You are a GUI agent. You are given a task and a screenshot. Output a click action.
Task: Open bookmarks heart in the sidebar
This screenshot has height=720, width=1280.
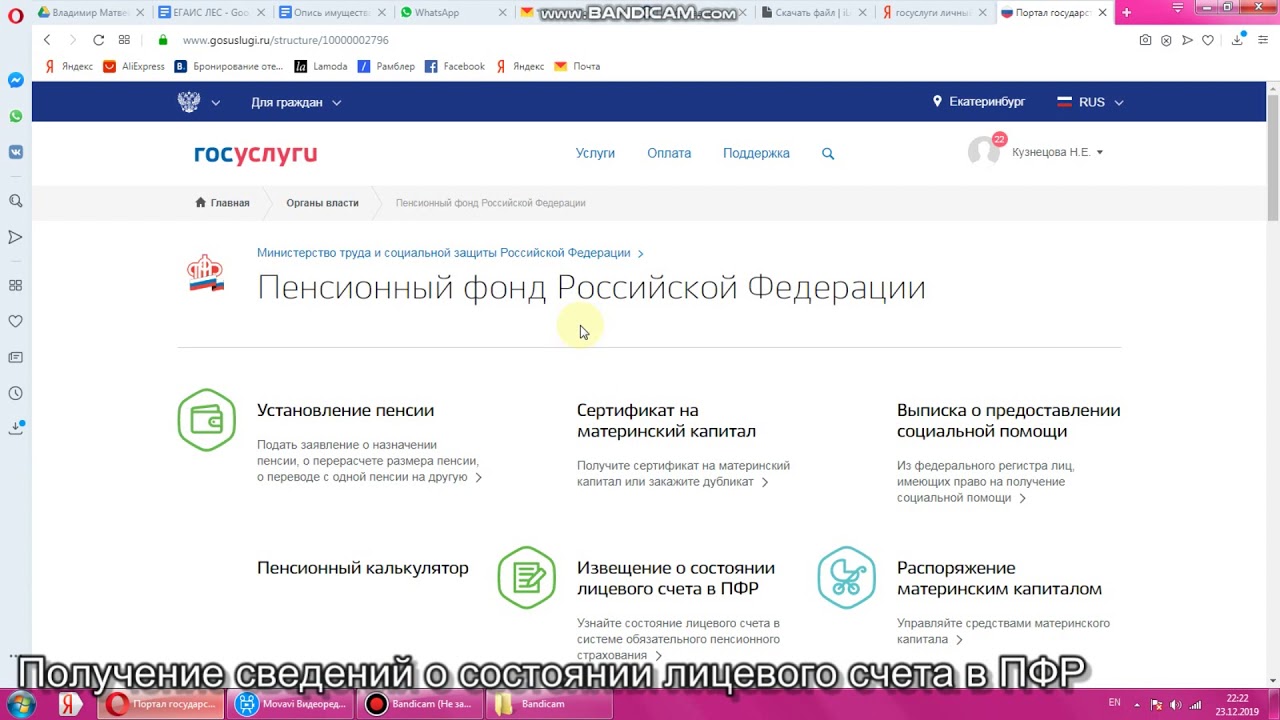[x=16, y=321]
